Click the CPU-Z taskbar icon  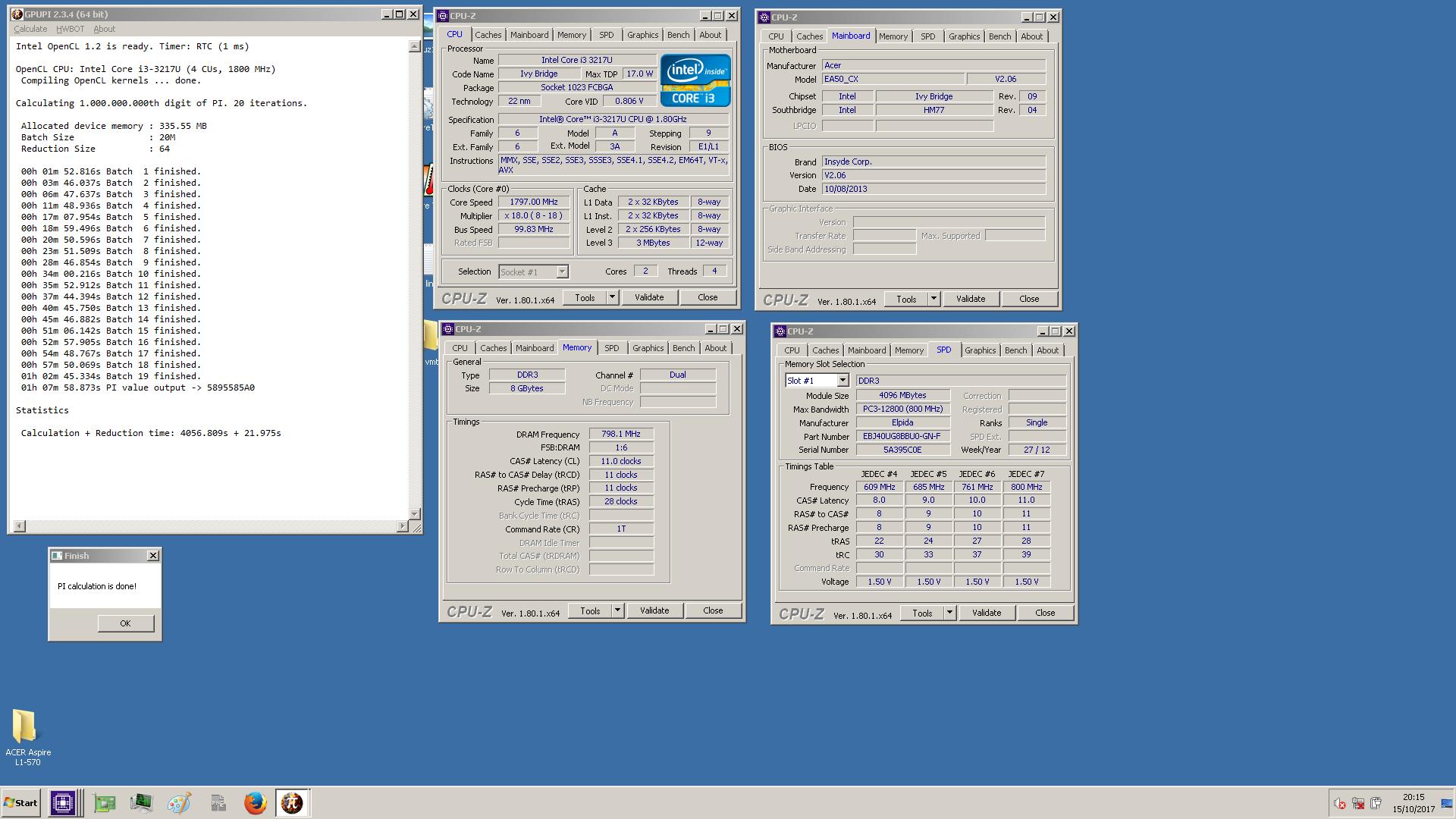coord(62,803)
